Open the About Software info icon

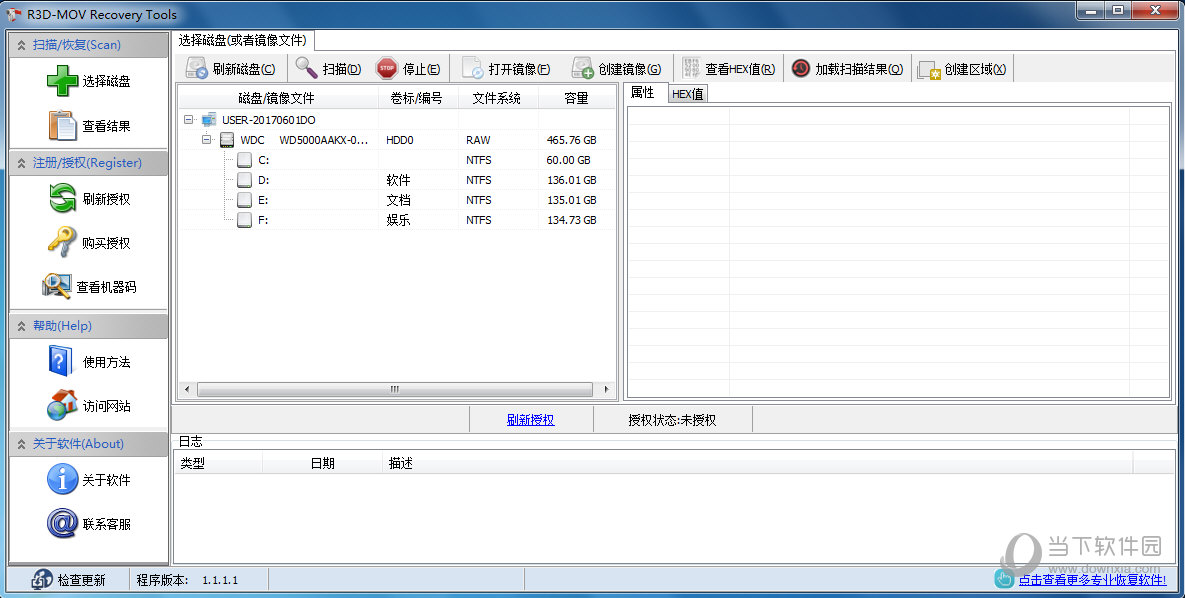tap(62, 479)
